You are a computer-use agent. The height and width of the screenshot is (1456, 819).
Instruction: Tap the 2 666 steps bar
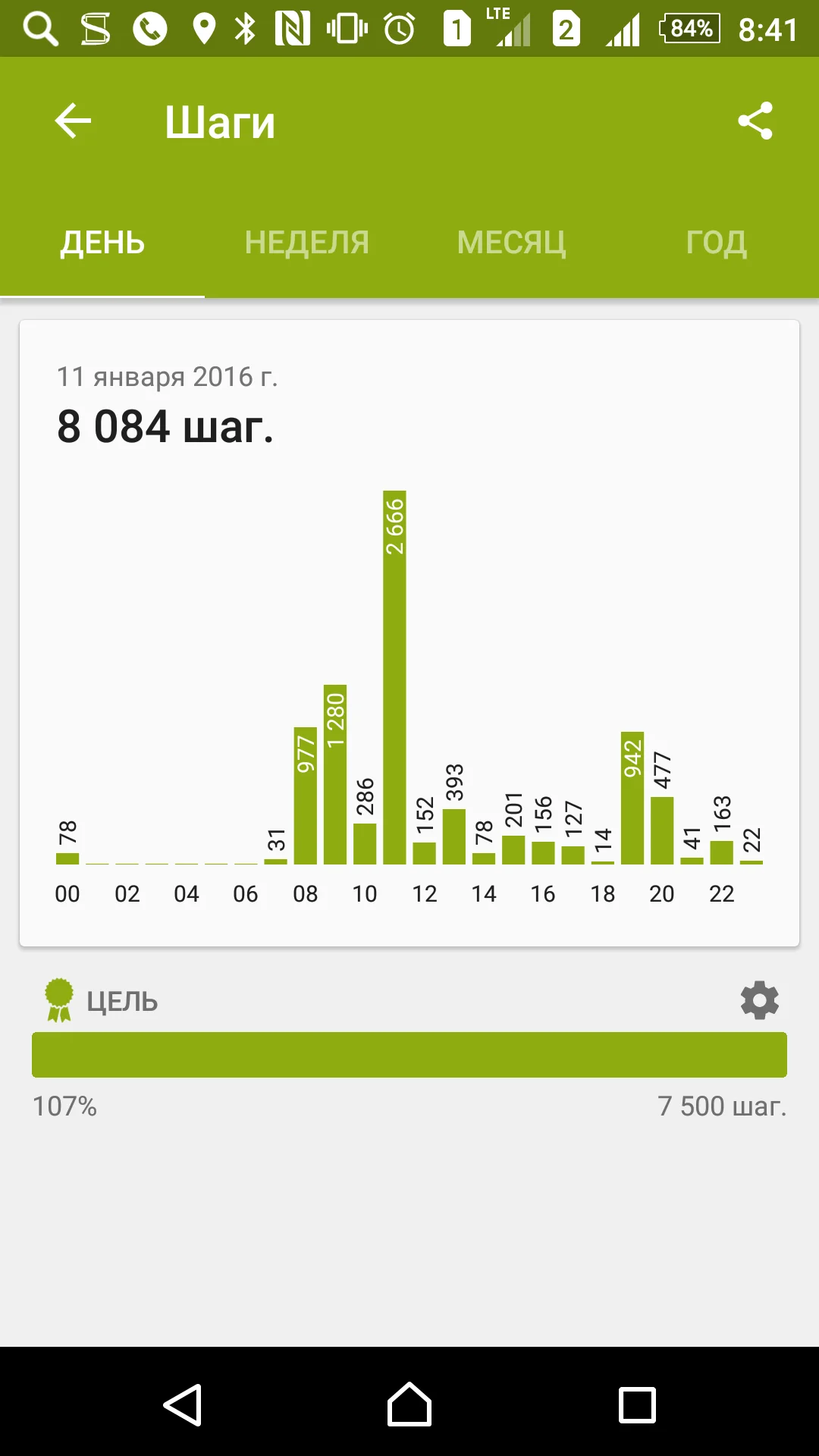click(394, 677)
